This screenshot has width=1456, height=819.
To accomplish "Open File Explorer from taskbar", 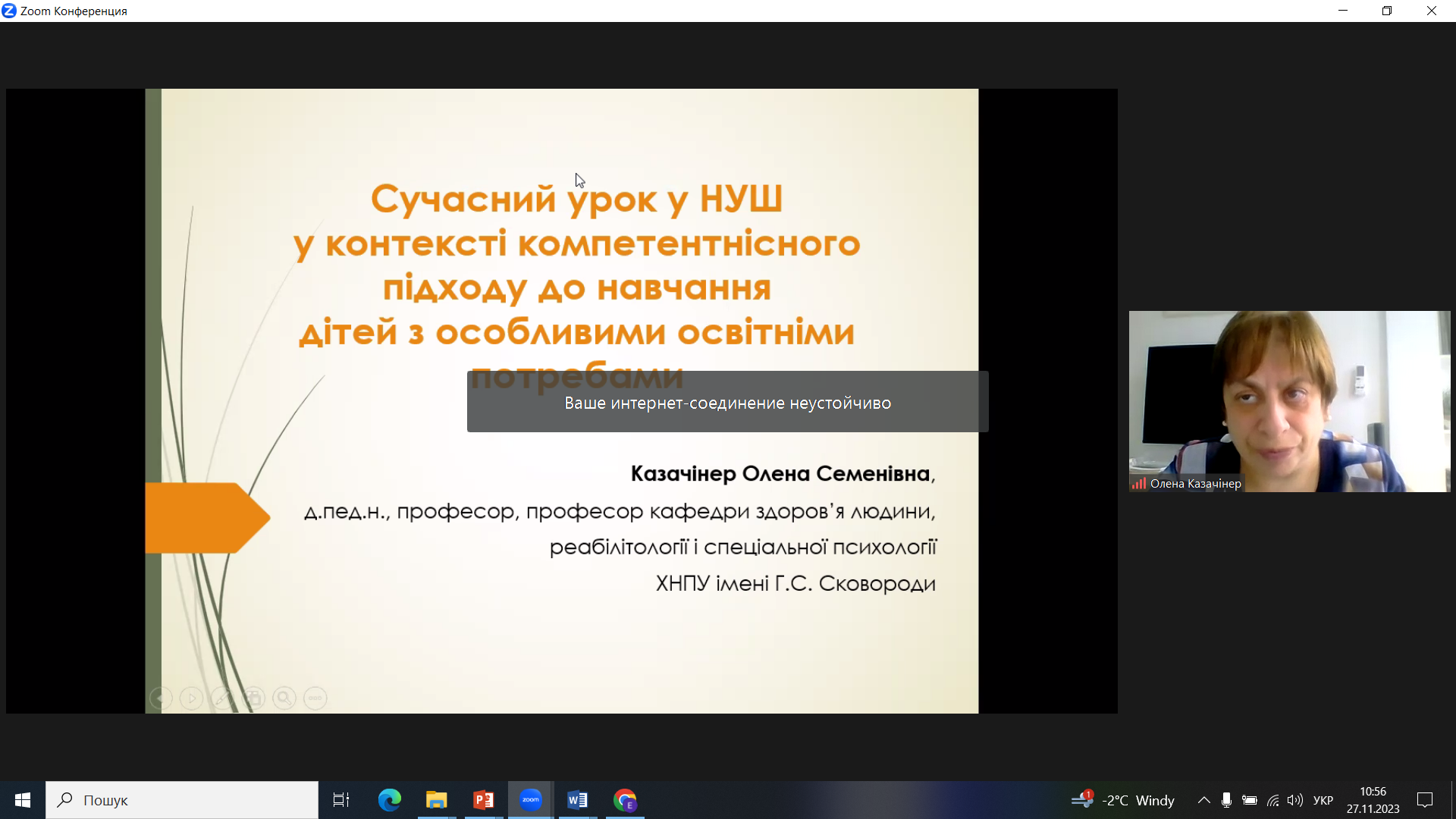I will tap(436, 800).
